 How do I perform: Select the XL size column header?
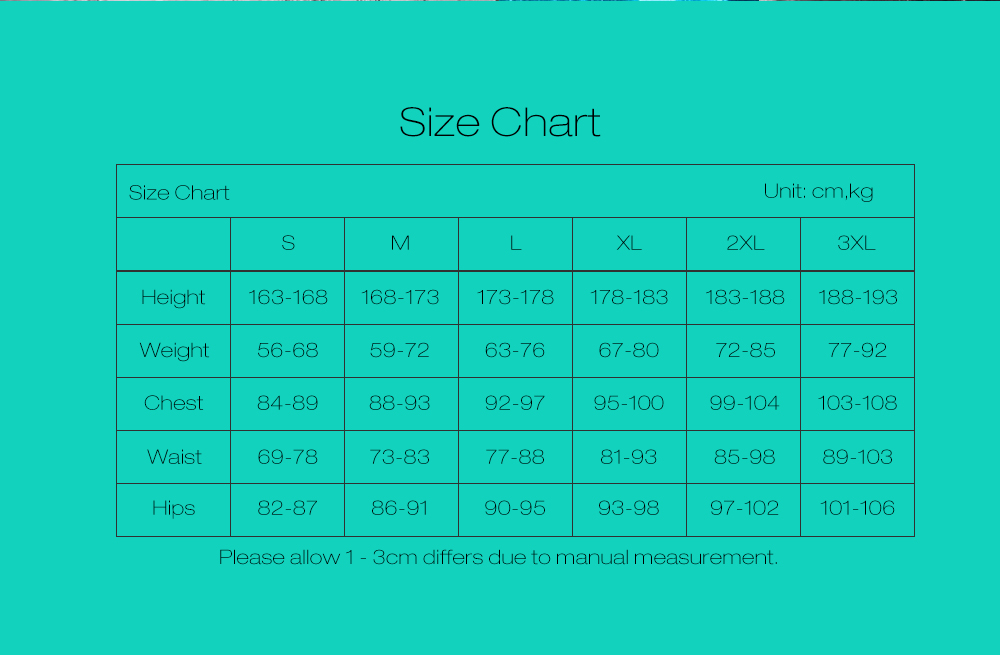(629, 243)
